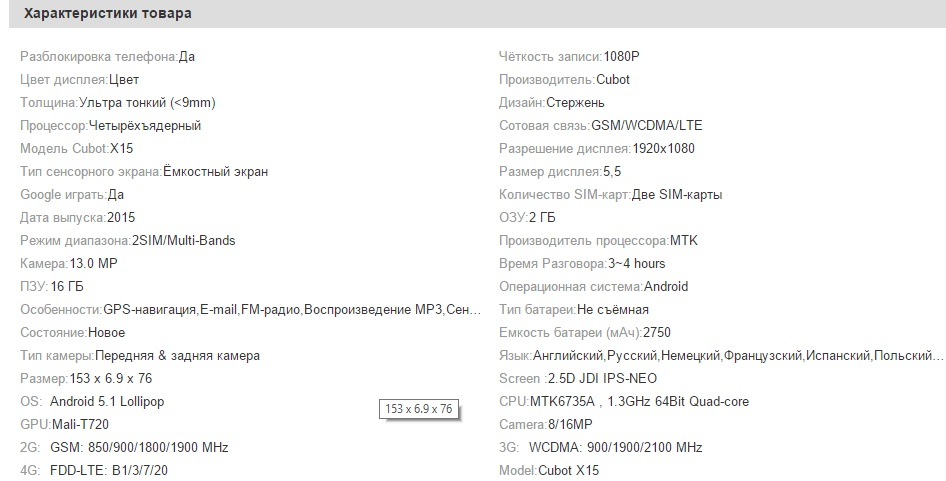Click the 'Характеристики товара' heading

[x=108, y=13]
